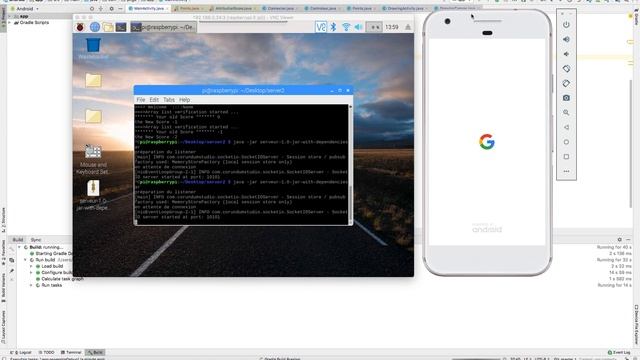The height and width of the screenshot is (360, 640).
Task: Open the TODO tool window
Action: point(46,352)
